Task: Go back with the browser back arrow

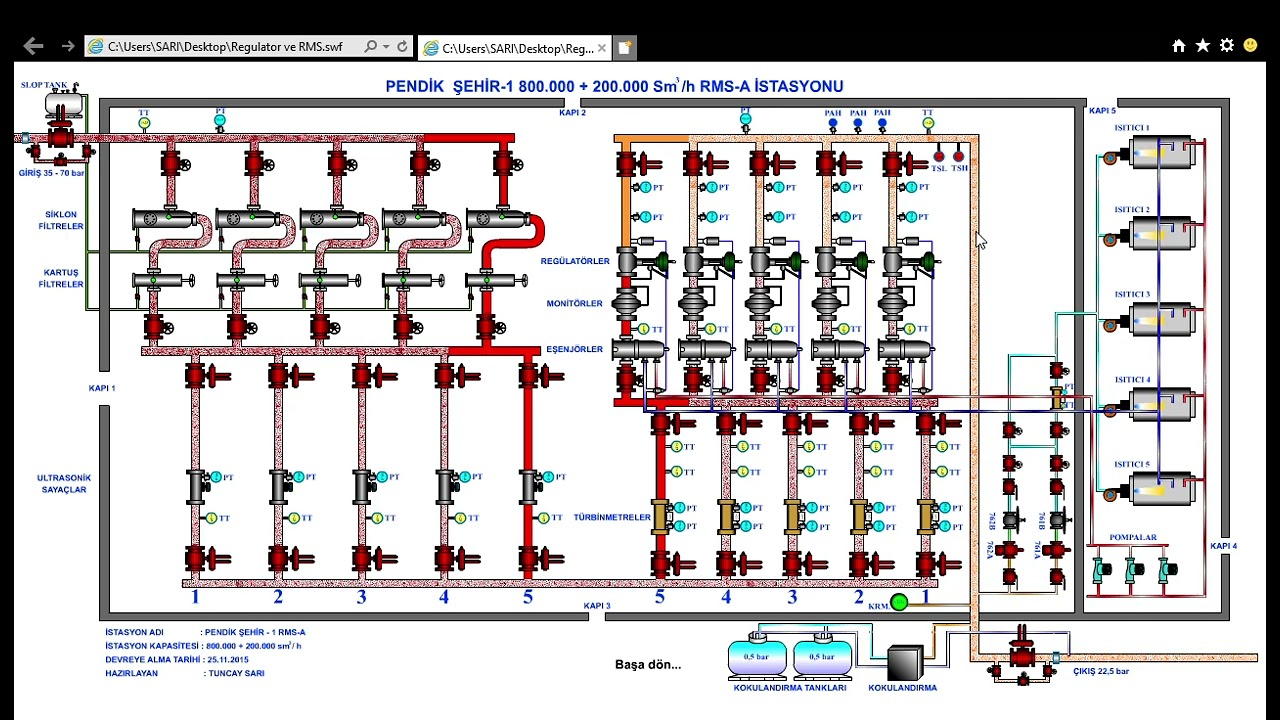Action: pyautogui.click(x=33, y=46)
